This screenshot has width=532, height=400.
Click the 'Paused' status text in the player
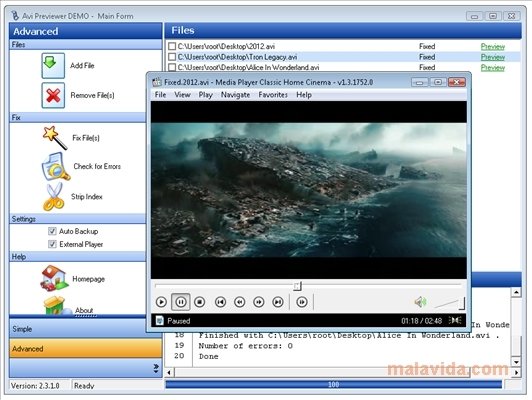tap(179, 321)
